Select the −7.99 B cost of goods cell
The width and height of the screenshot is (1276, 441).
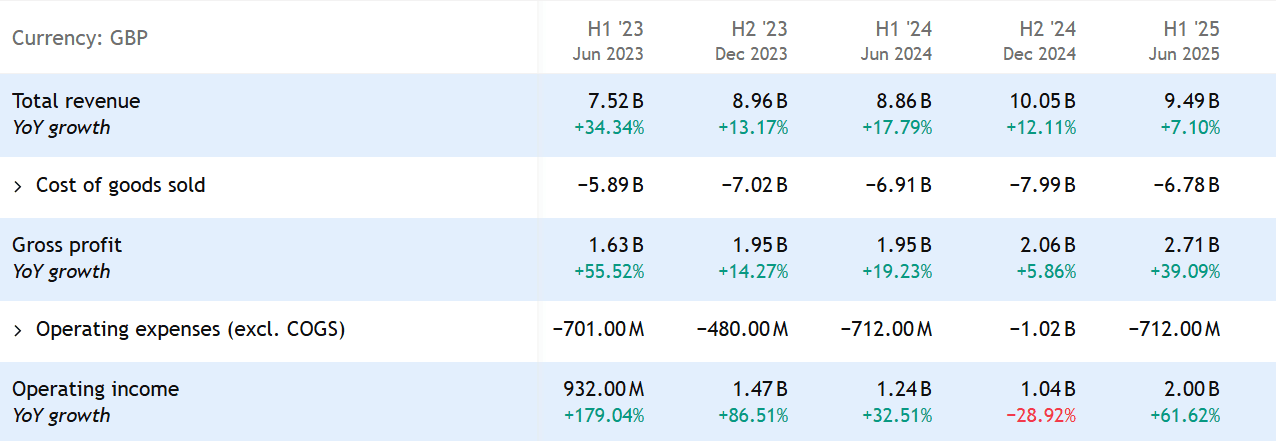(1046, 185)
